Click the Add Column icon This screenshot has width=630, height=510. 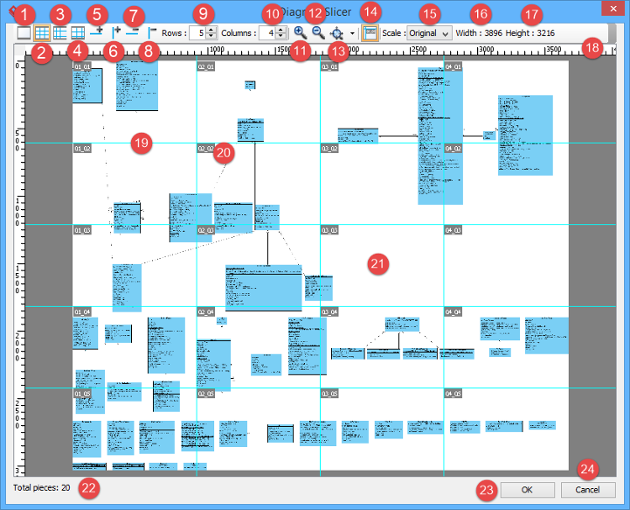[116, 32]
